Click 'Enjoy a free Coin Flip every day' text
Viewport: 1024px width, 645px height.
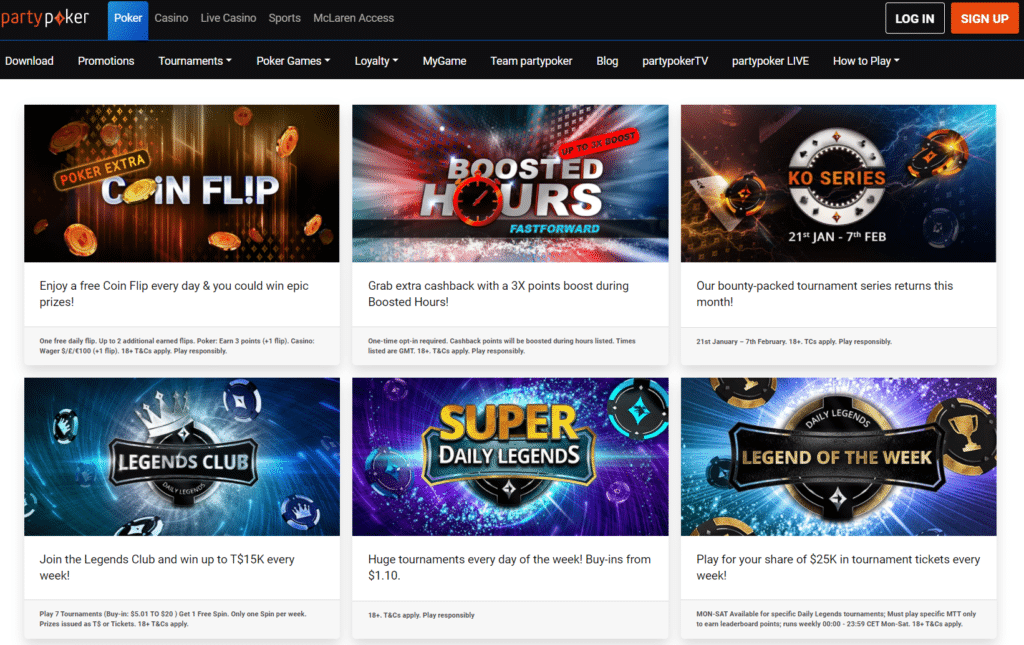pos(174,294)
